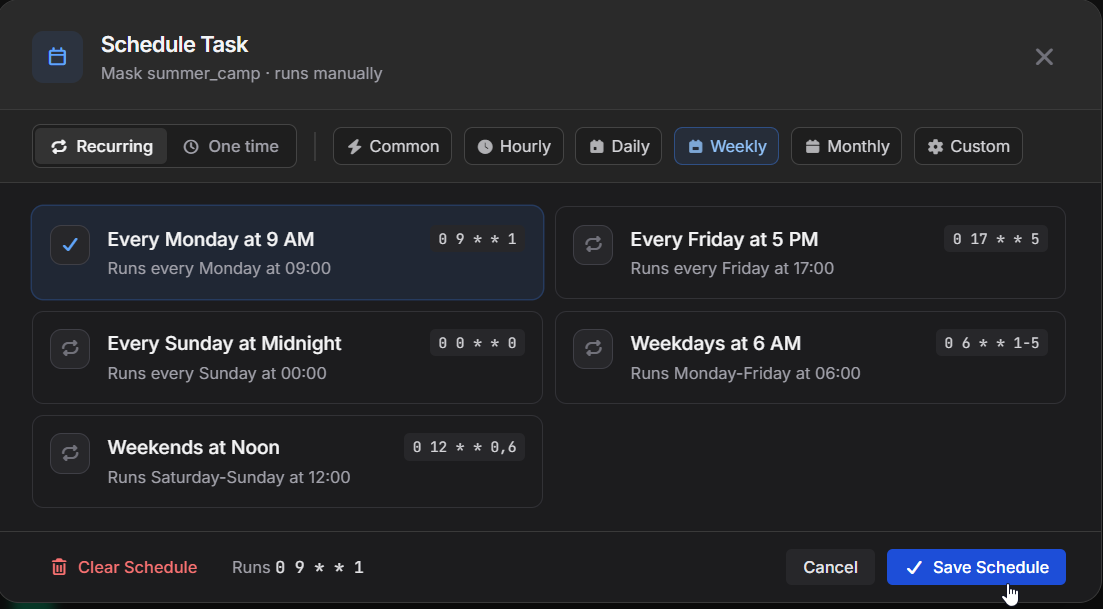Choose the Weekends at Noon title
1103x609 pixels.
coord(193,447)
